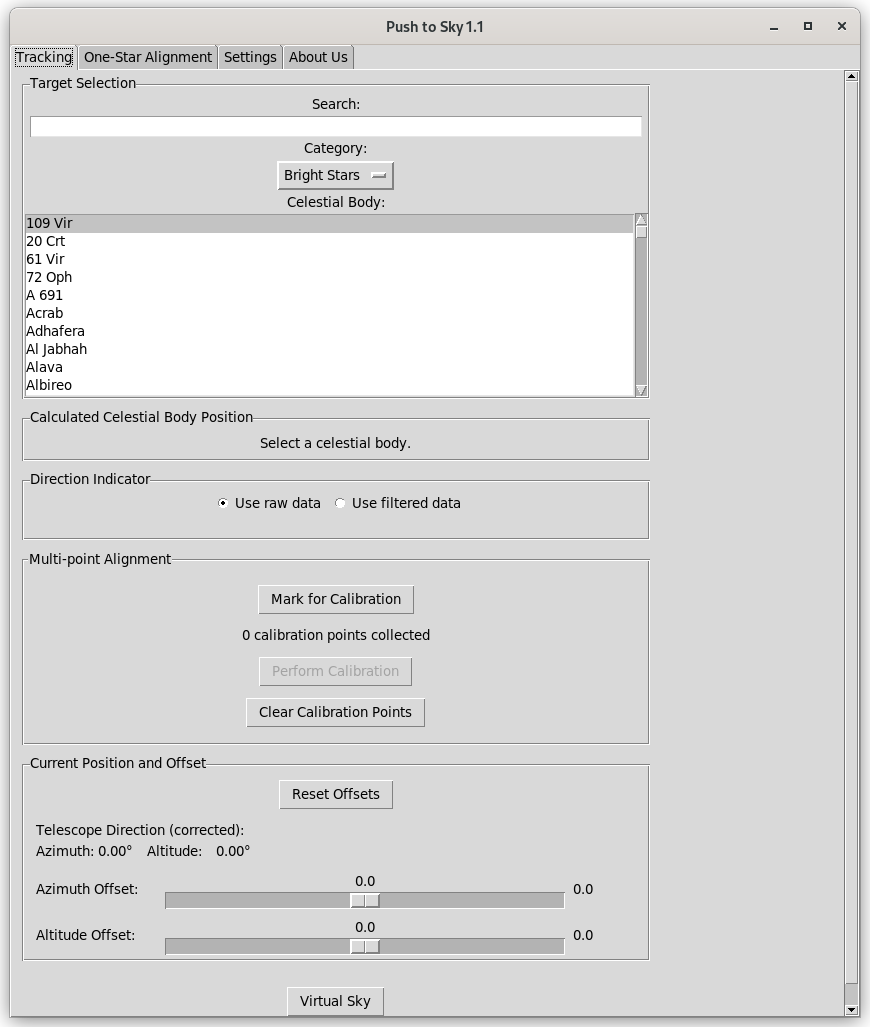This screenshot has width=870, height=1027.
Task: Click the star list scroll-down arrow
Action: click(x=641, y=390)
